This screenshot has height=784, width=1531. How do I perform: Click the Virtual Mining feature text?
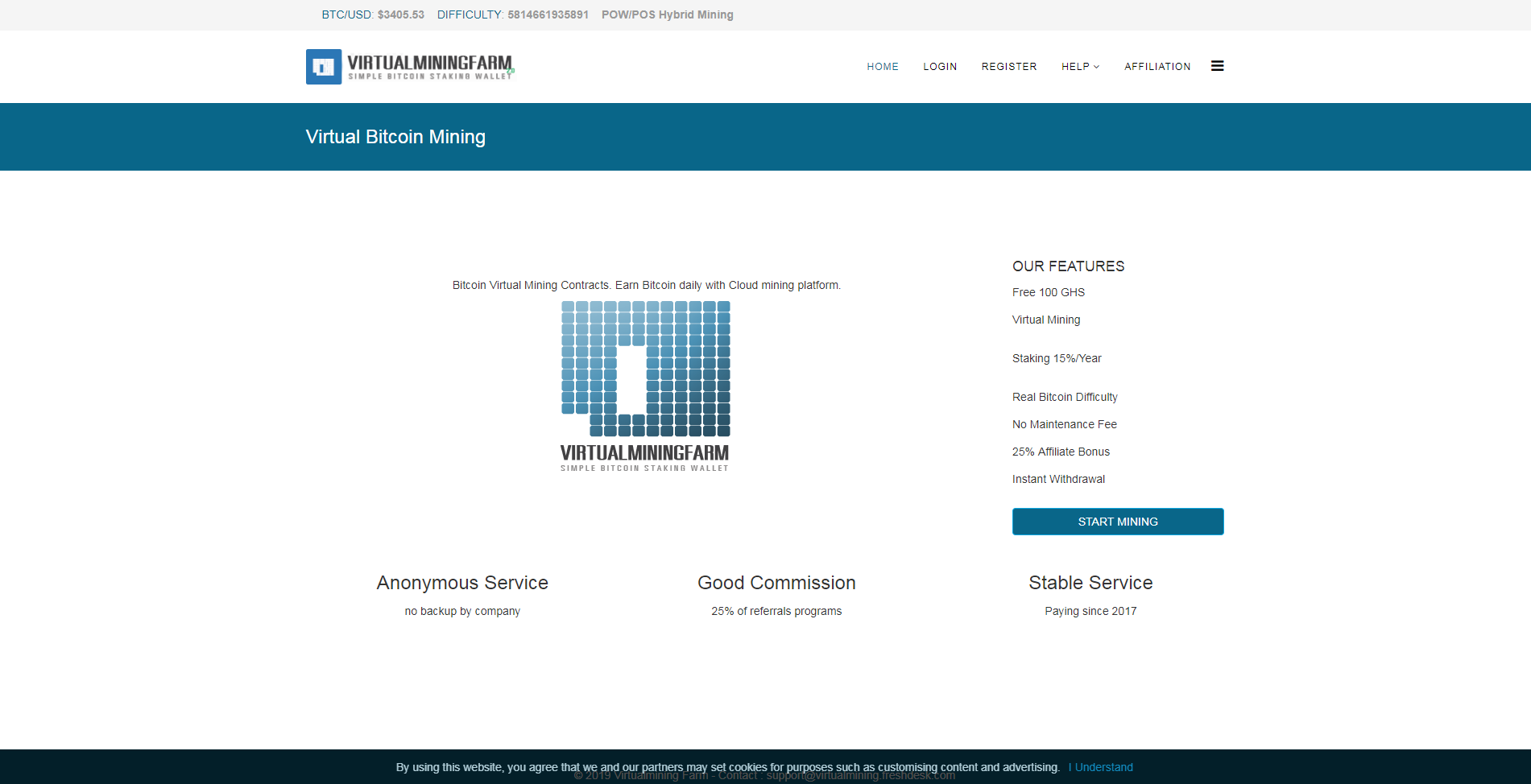point(1046,320)
